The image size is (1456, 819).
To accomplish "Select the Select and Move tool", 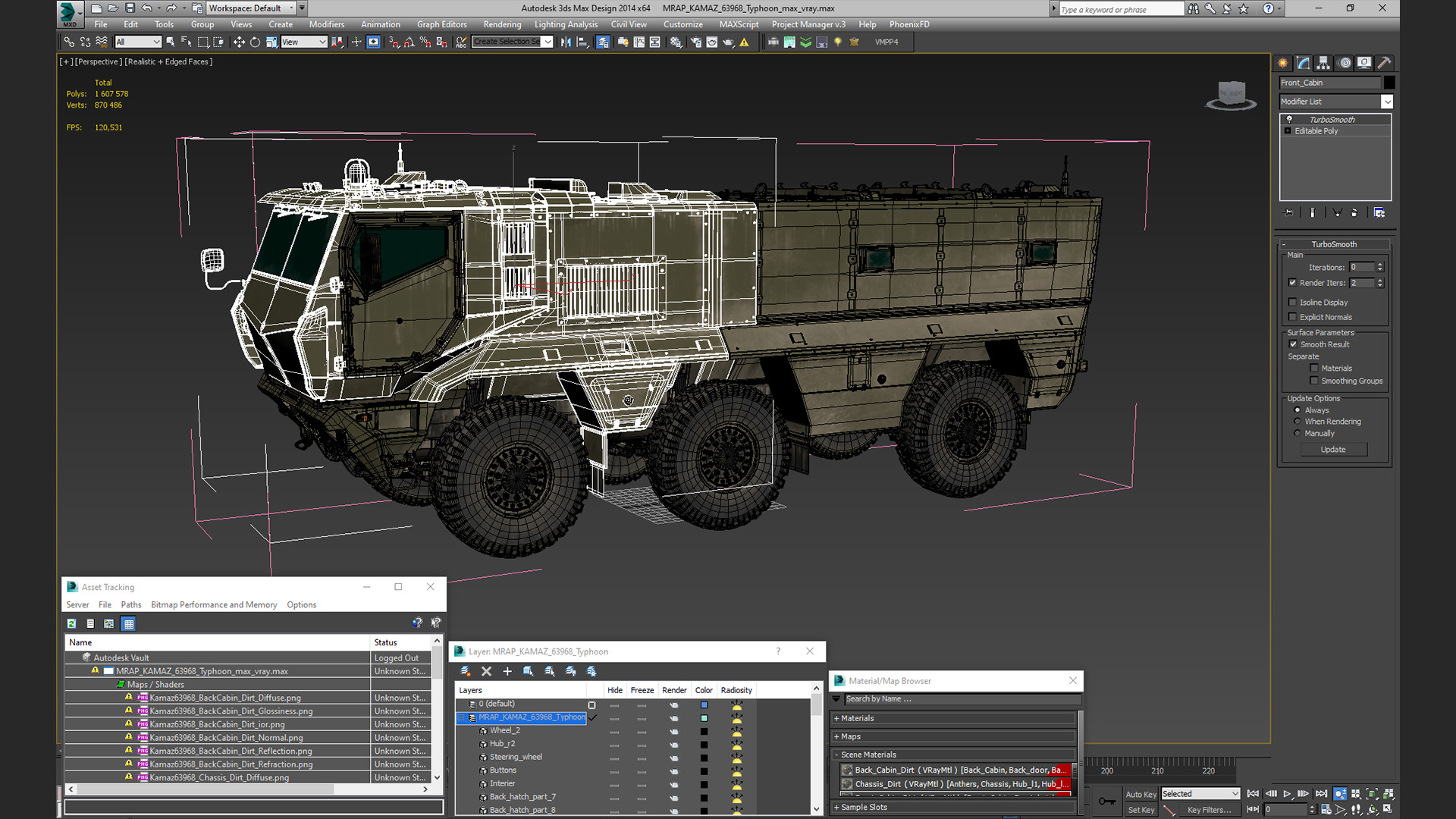I will click(x=239, y=42).
